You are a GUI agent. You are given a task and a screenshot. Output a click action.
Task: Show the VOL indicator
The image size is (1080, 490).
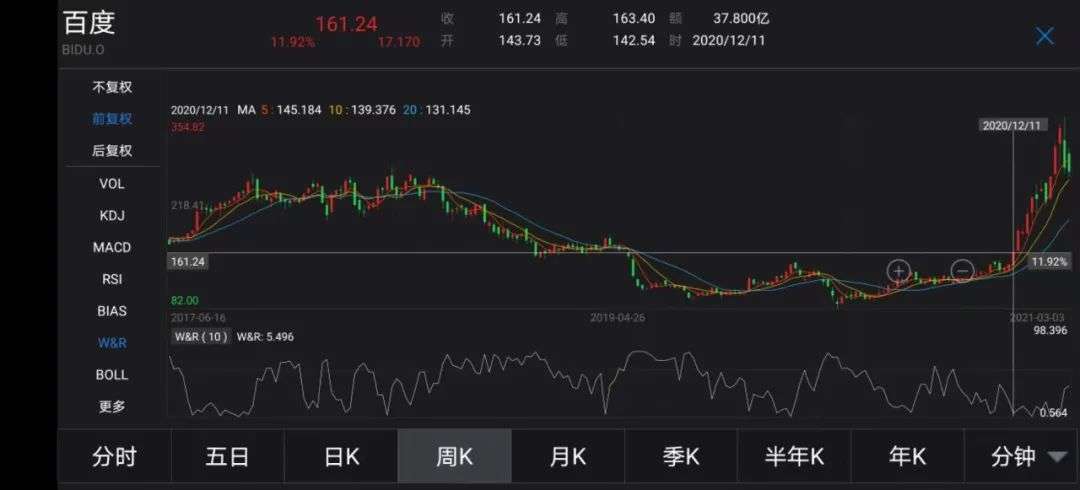[x=112, y=183]
